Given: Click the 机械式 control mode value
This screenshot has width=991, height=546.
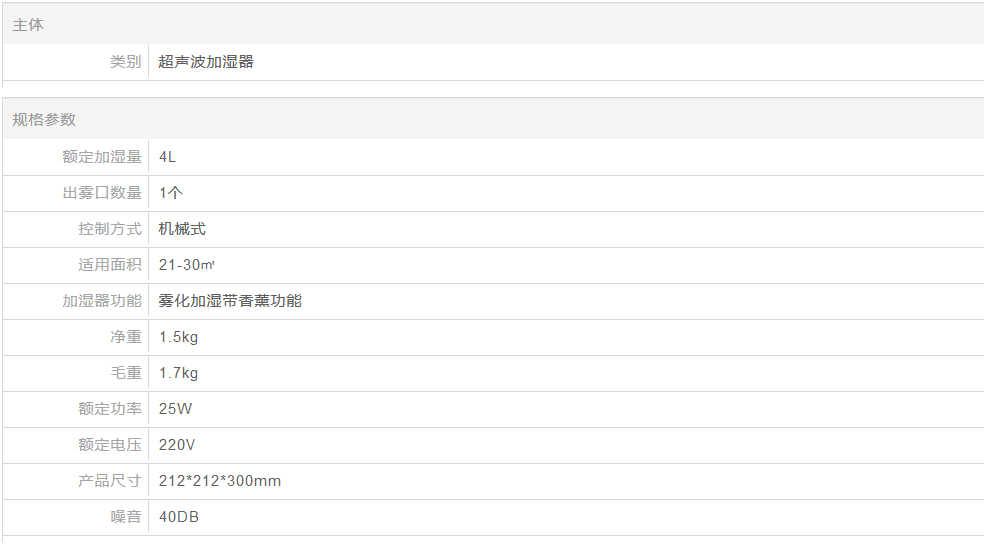Looking at the screenshot, I should [x=182, y=228].
